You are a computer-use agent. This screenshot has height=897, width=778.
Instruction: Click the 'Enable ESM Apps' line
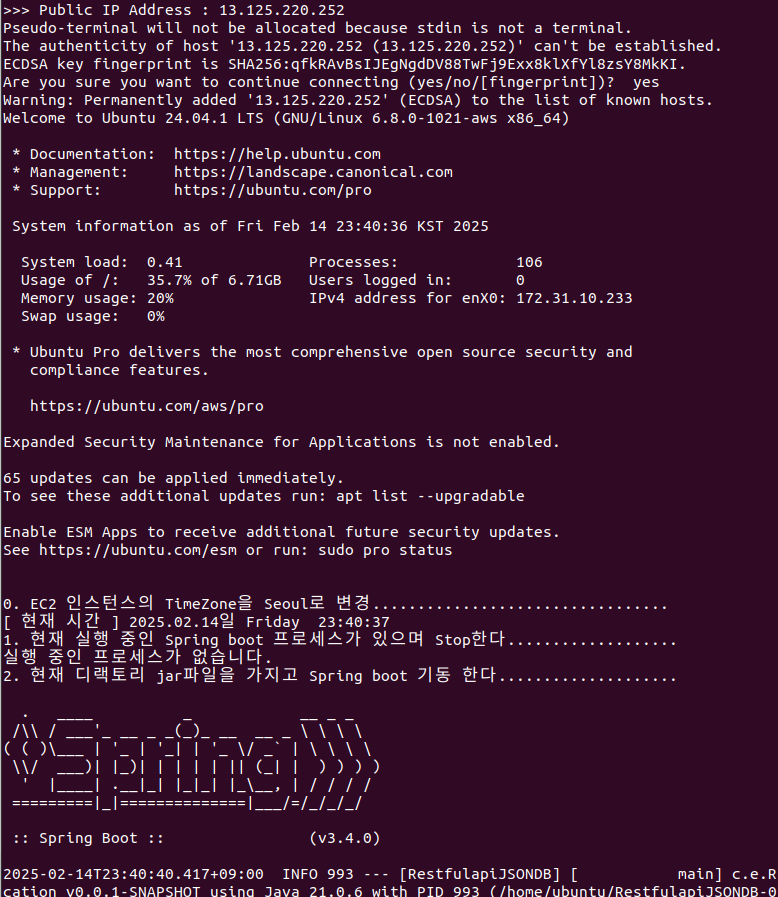click(281, 532)
